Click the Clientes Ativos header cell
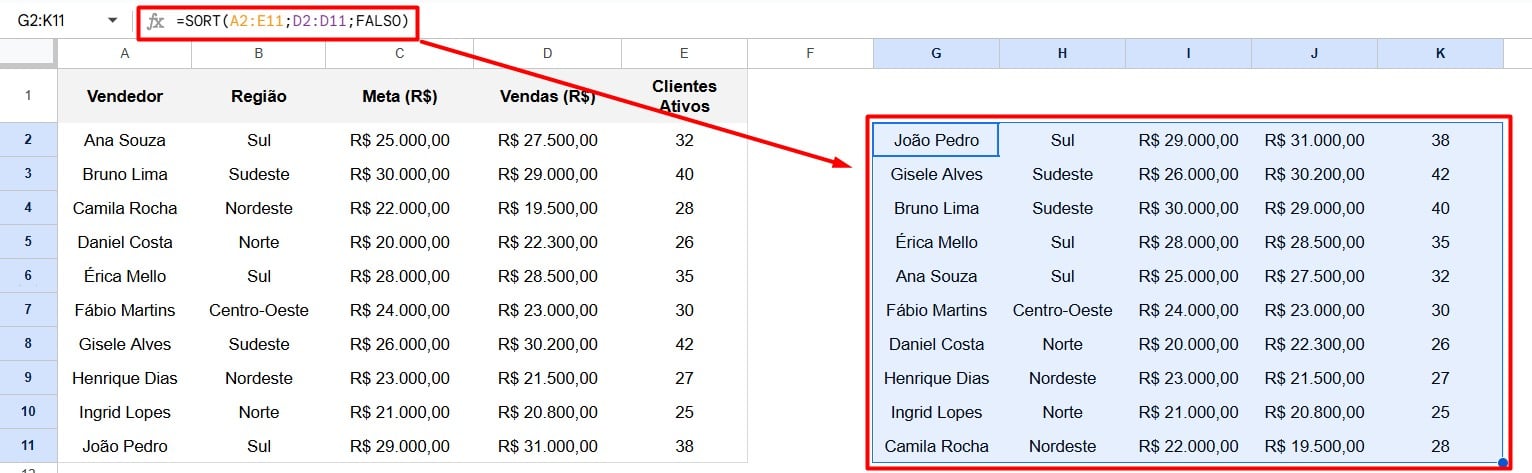Image resolution: width=1532 pixels, height=473 pixels. pos(684,96)
